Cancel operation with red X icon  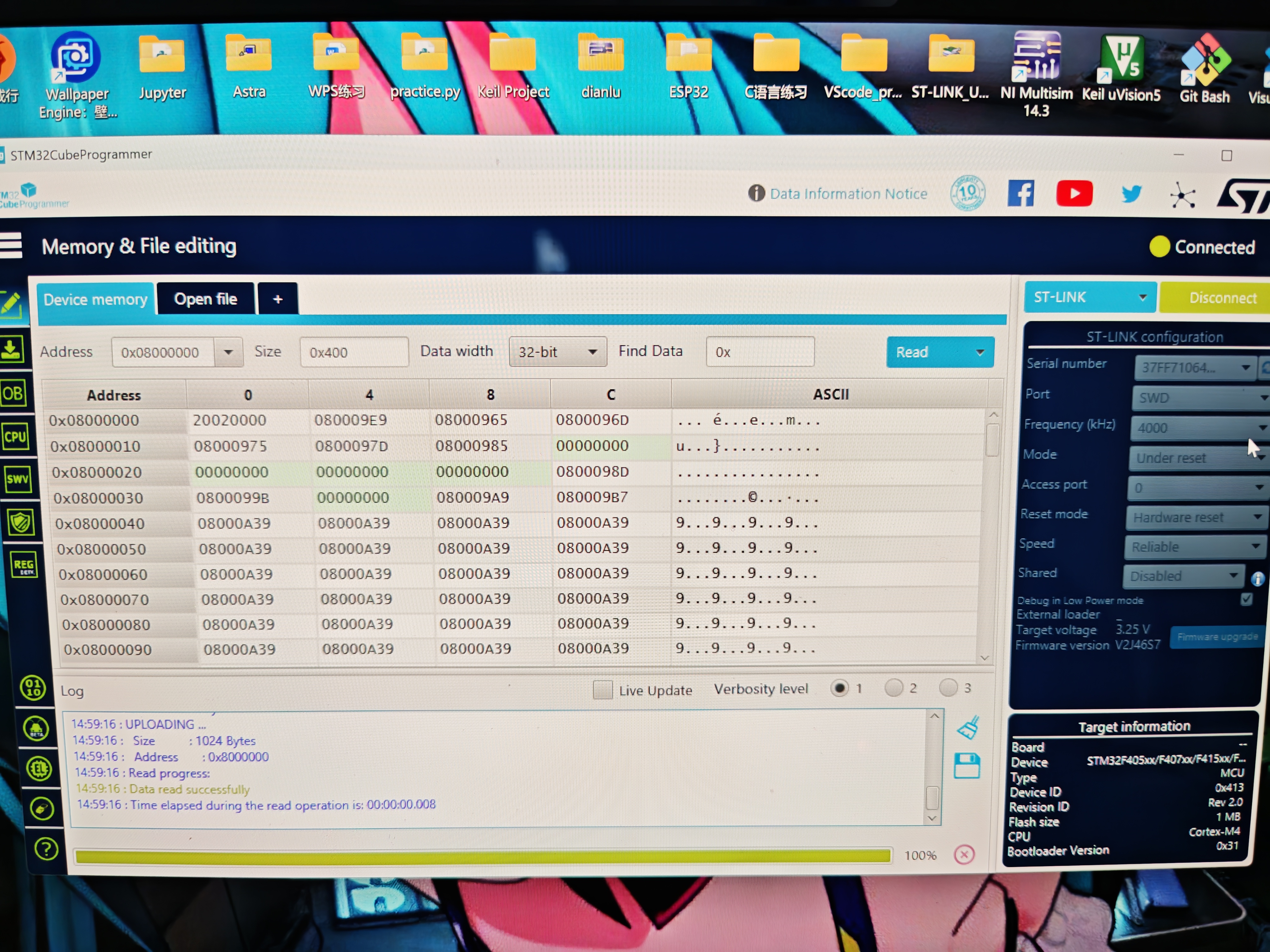pos(965,854)
